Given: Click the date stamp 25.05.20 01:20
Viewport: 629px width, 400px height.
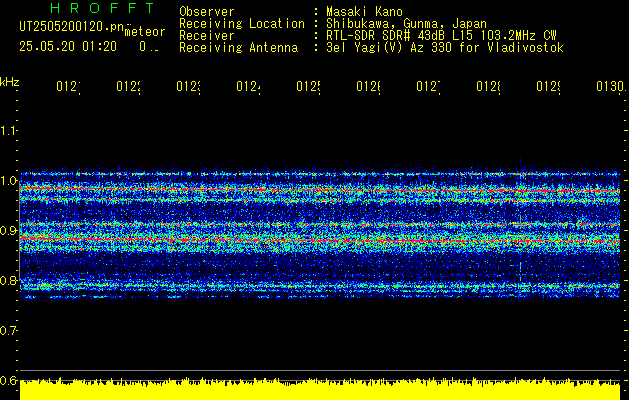Looking at the screenshot, I should point(68,47).
